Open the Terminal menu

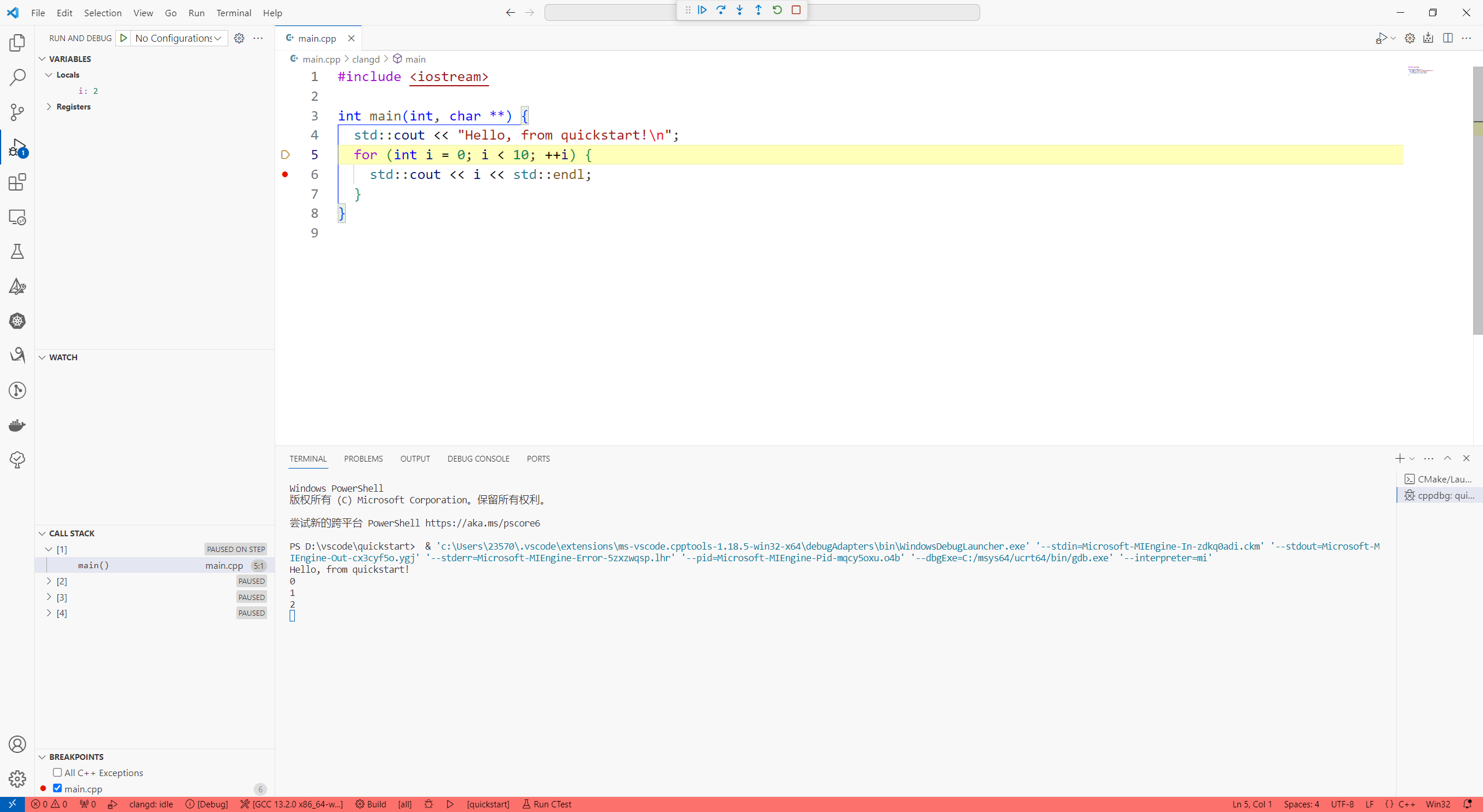233,13
